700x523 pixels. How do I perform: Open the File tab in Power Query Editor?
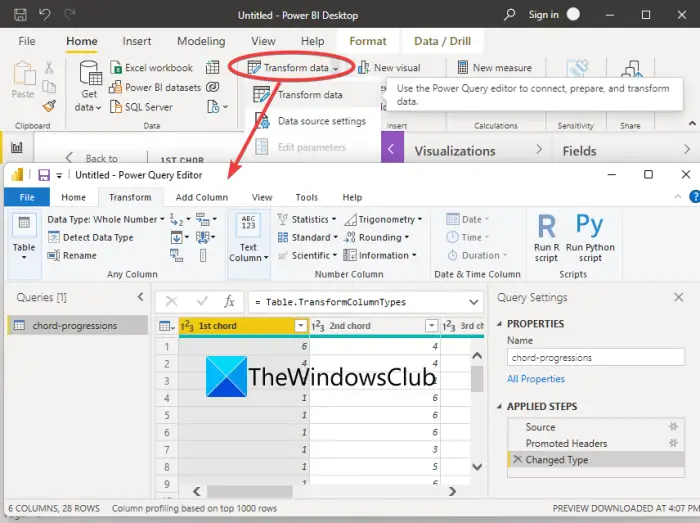point(27,197)
